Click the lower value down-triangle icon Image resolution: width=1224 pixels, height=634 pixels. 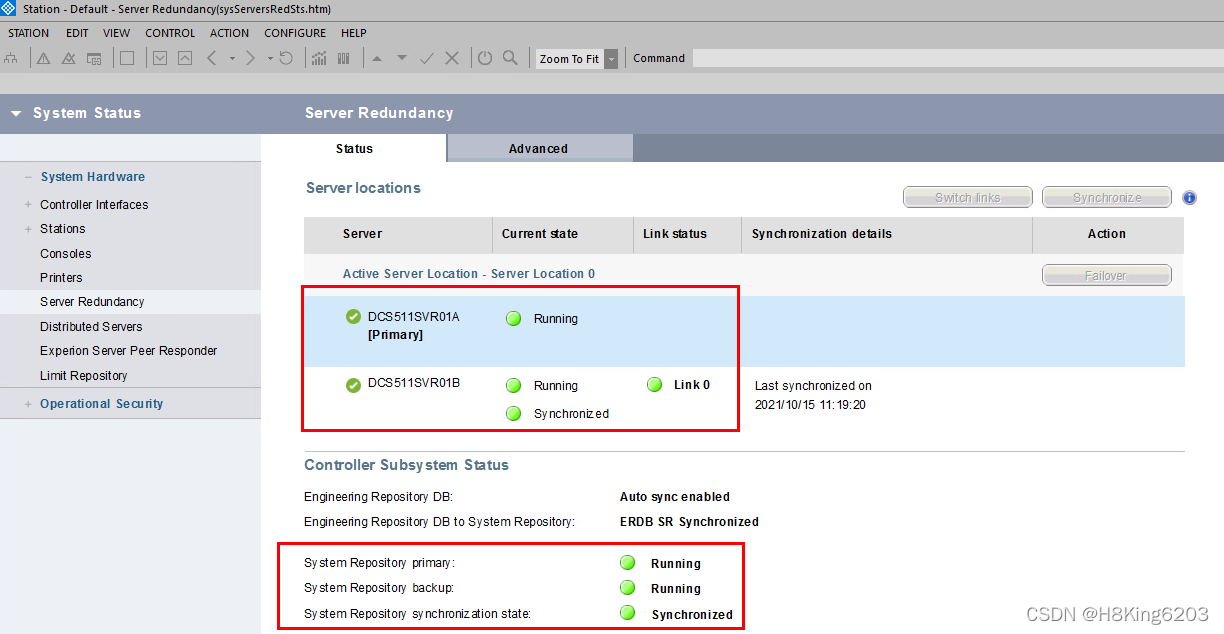pyautogui.click(x=402, y=58)
